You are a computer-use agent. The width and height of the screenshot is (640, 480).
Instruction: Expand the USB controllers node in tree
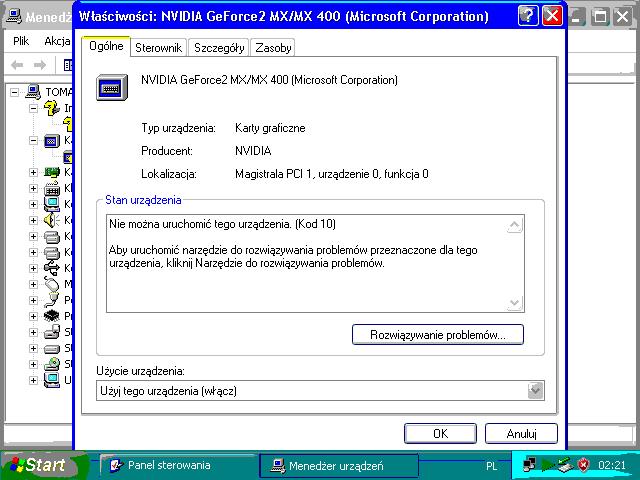[33, 268]
